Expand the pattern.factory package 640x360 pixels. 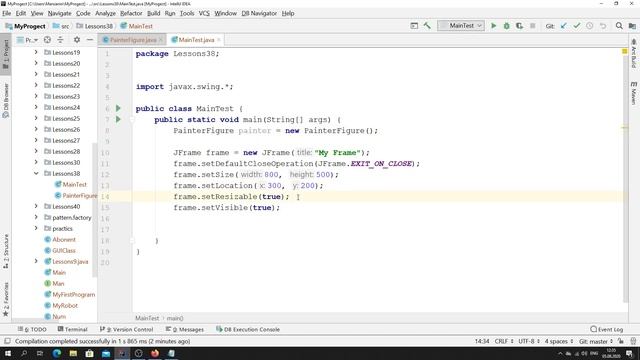click(36, 218)
